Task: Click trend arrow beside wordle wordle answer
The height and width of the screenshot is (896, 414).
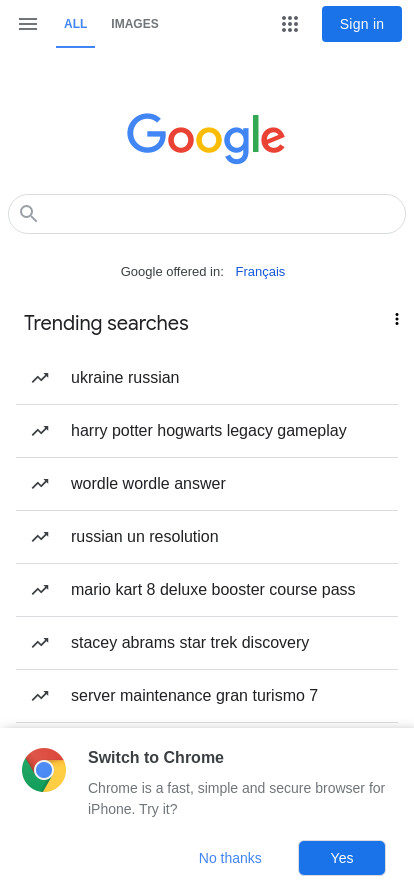Action: tap(40, 484)
